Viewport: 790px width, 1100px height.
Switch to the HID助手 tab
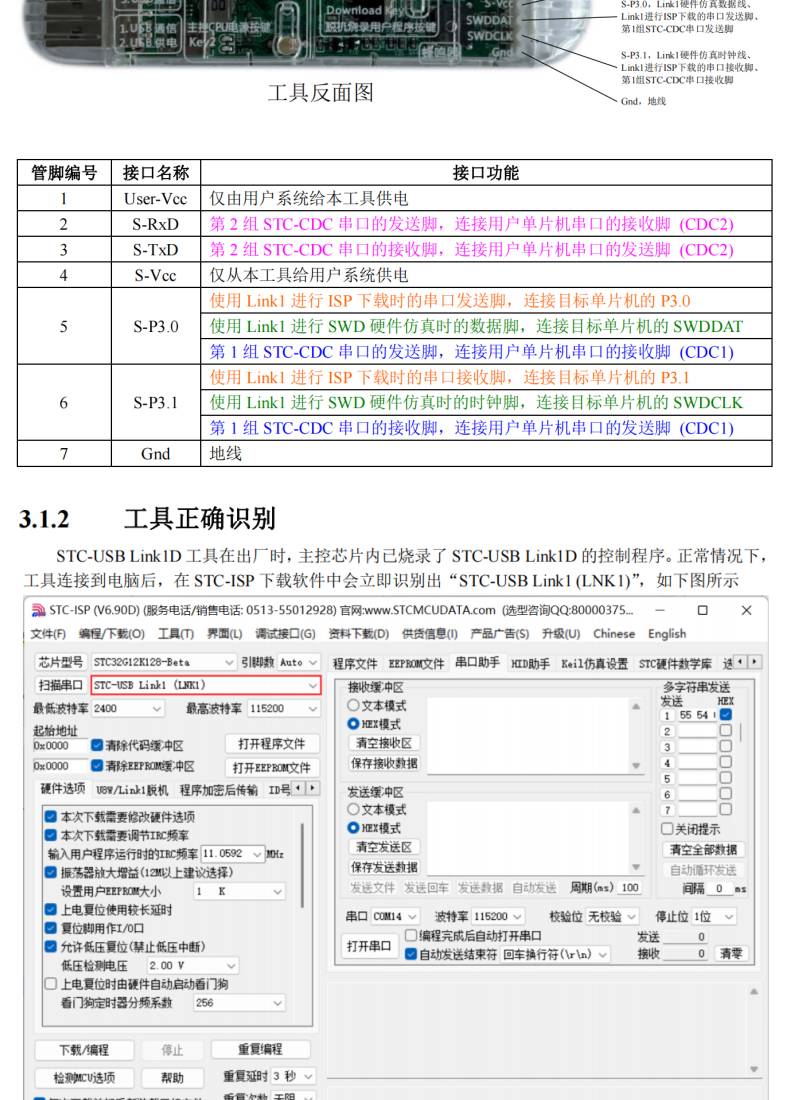pyautogui.click(x=531, y=663)
